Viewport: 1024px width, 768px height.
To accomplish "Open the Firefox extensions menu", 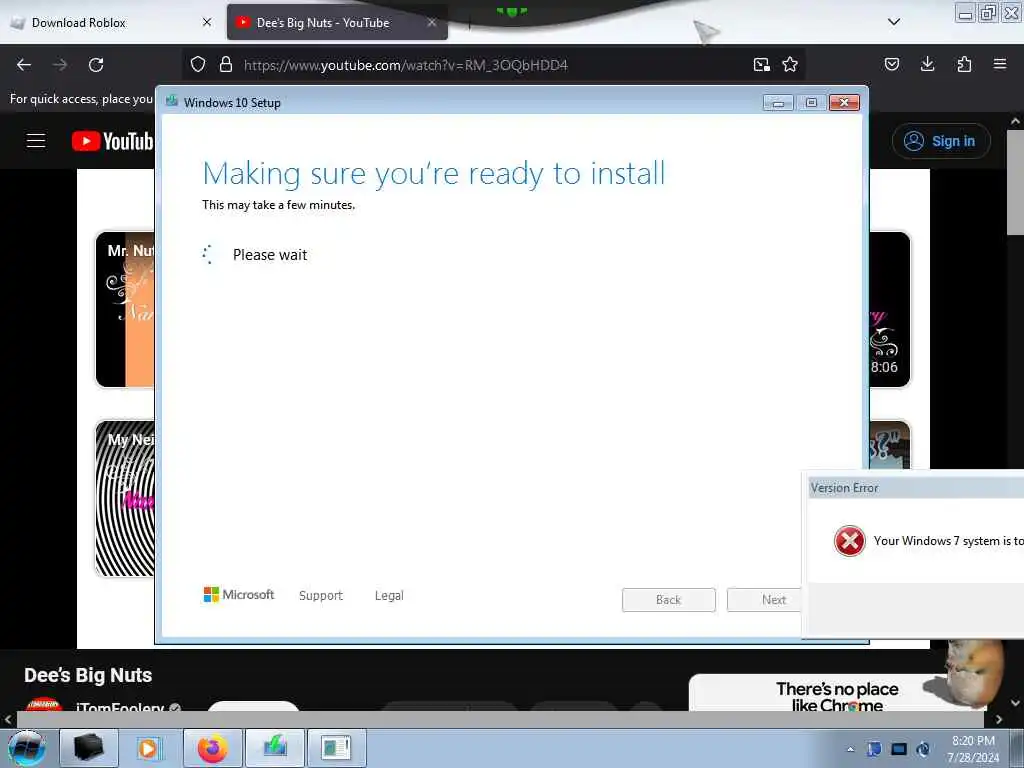I will [x=964, y=64].
